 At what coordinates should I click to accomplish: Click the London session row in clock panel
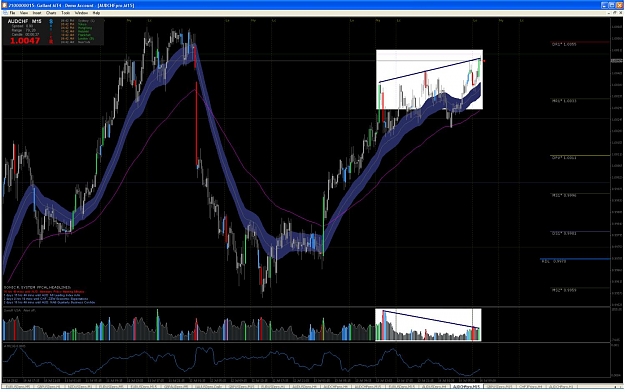tap(78, 39)
